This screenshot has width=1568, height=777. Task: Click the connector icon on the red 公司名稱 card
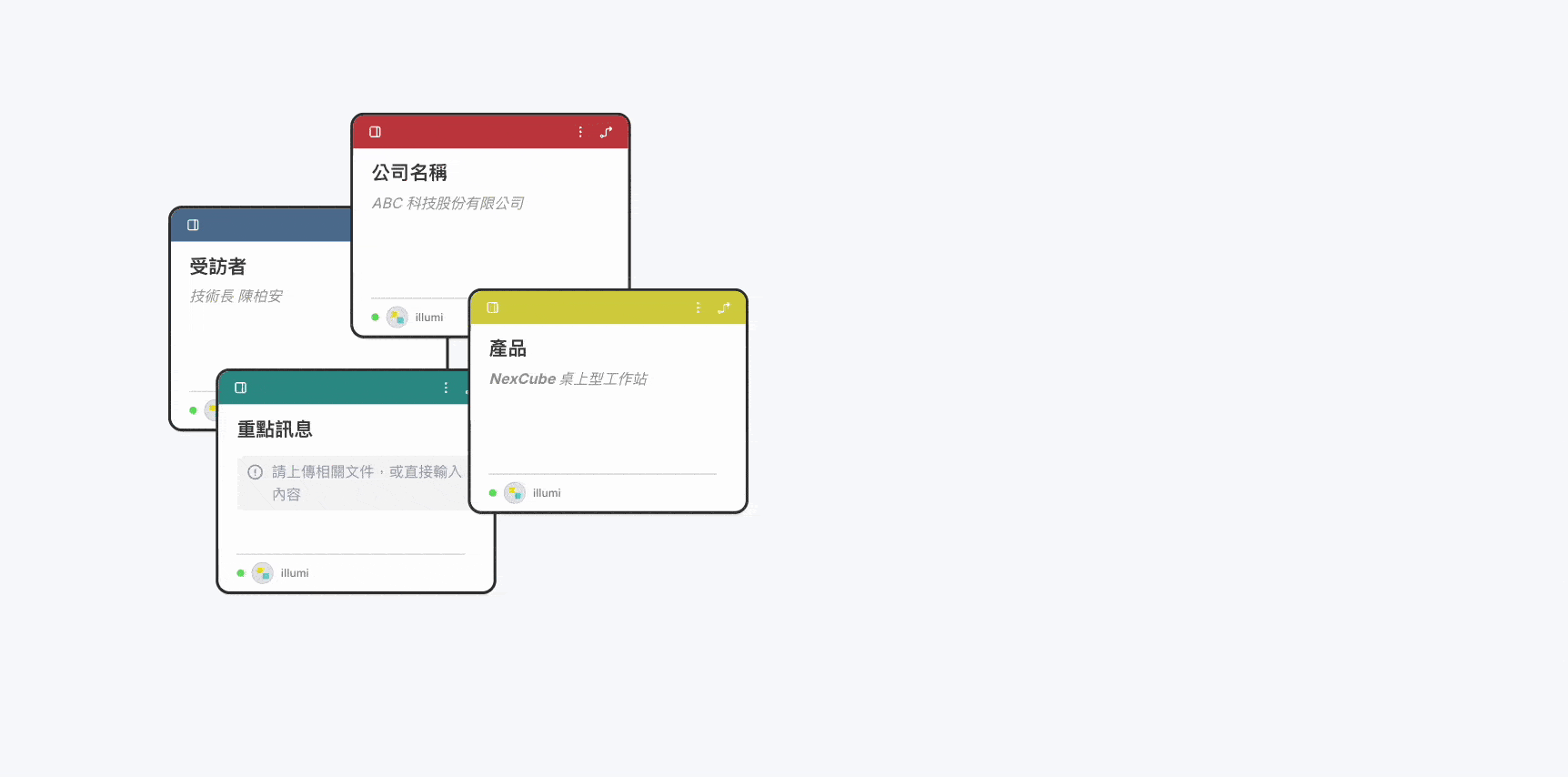[x=607, y=132]
